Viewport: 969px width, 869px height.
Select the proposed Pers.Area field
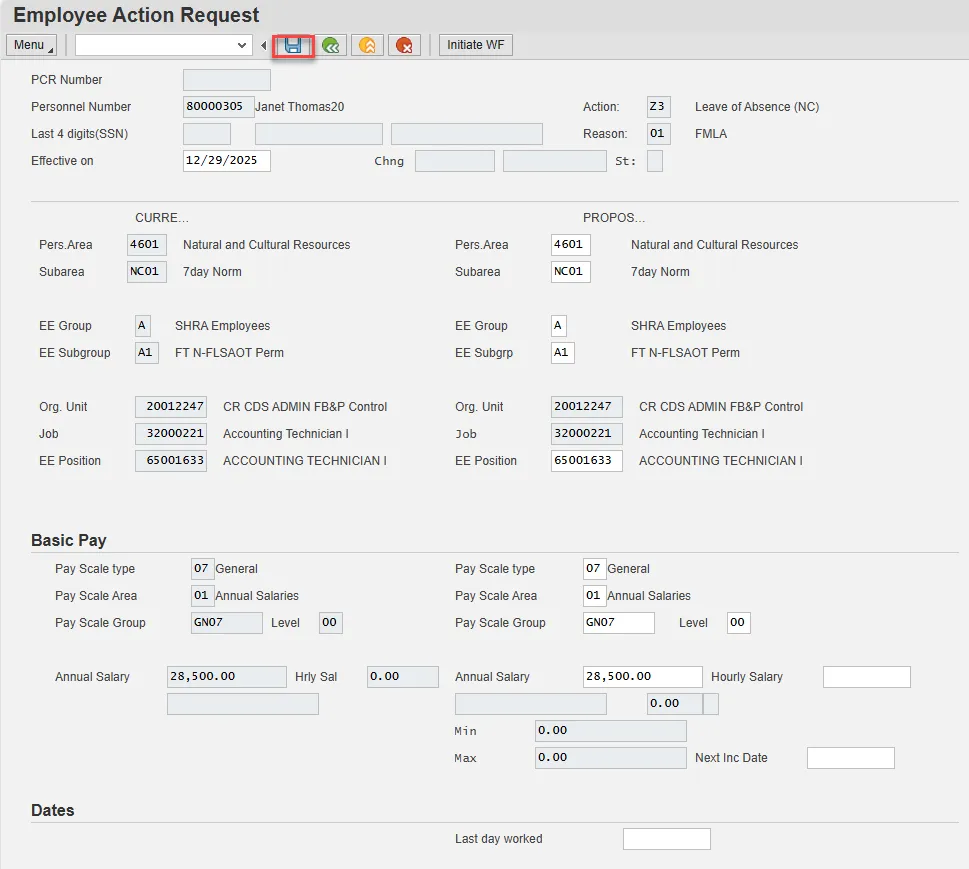tap(570, 245)
